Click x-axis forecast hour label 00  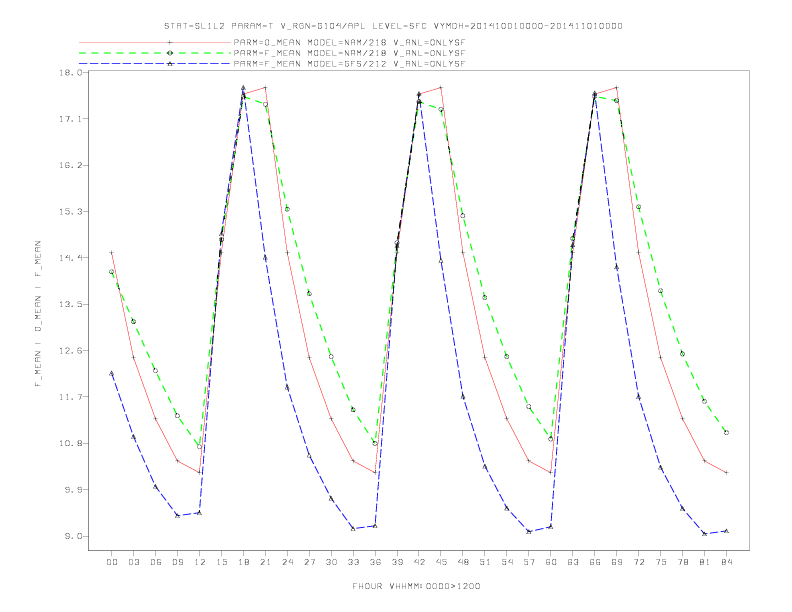coord(112,562)
